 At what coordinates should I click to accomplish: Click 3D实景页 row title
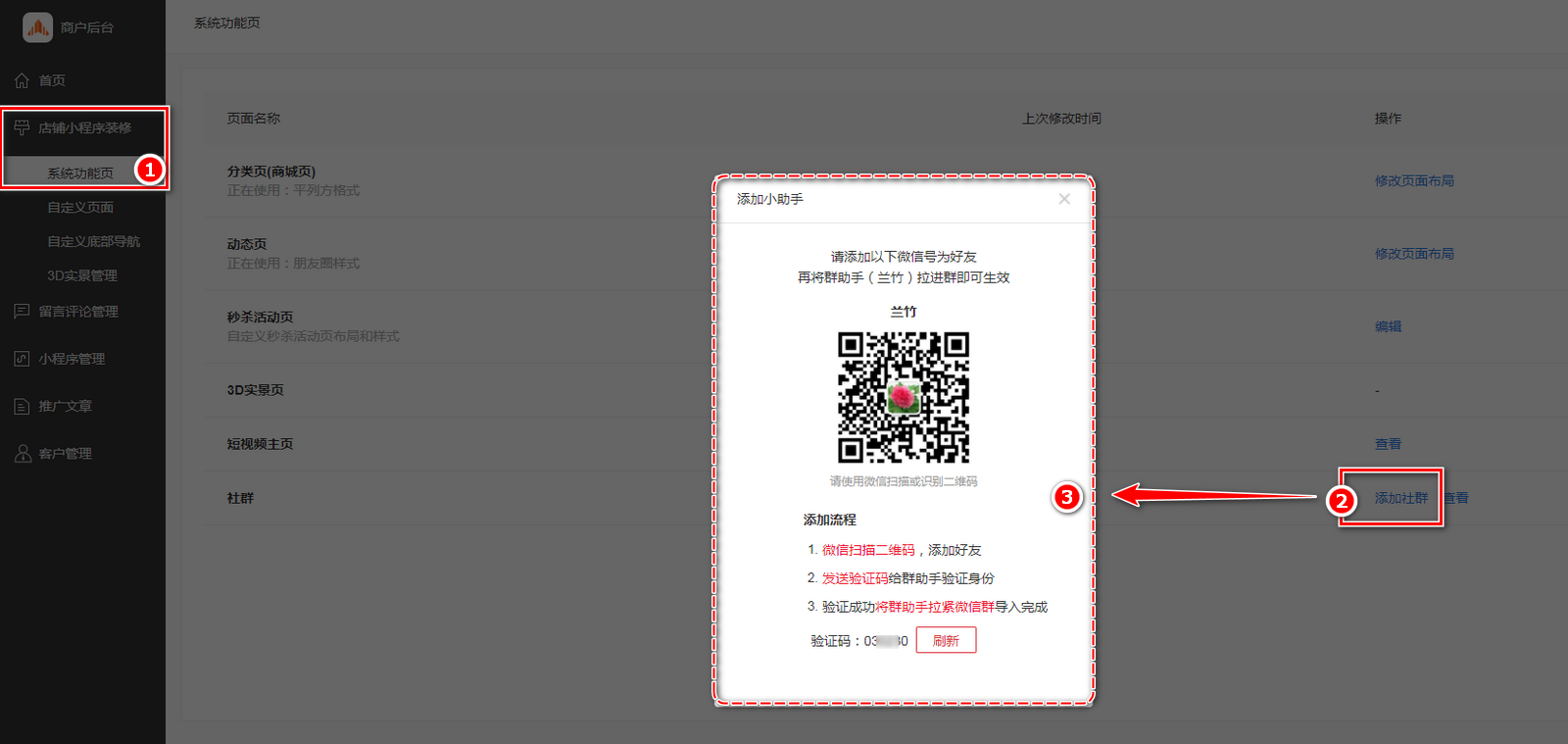coord(256,390)
